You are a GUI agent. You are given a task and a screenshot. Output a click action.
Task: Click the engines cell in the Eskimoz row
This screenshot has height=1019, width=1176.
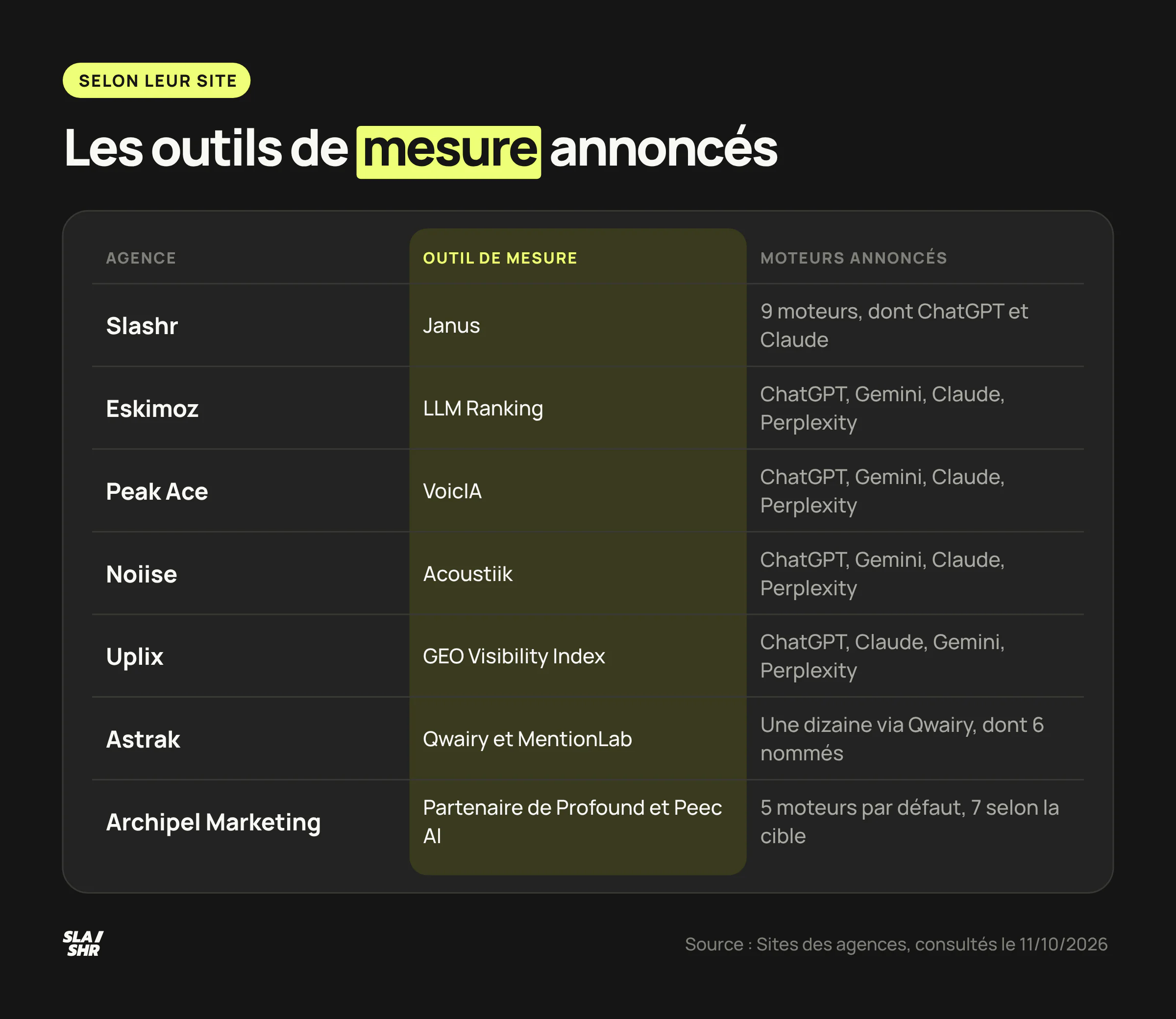882,408
